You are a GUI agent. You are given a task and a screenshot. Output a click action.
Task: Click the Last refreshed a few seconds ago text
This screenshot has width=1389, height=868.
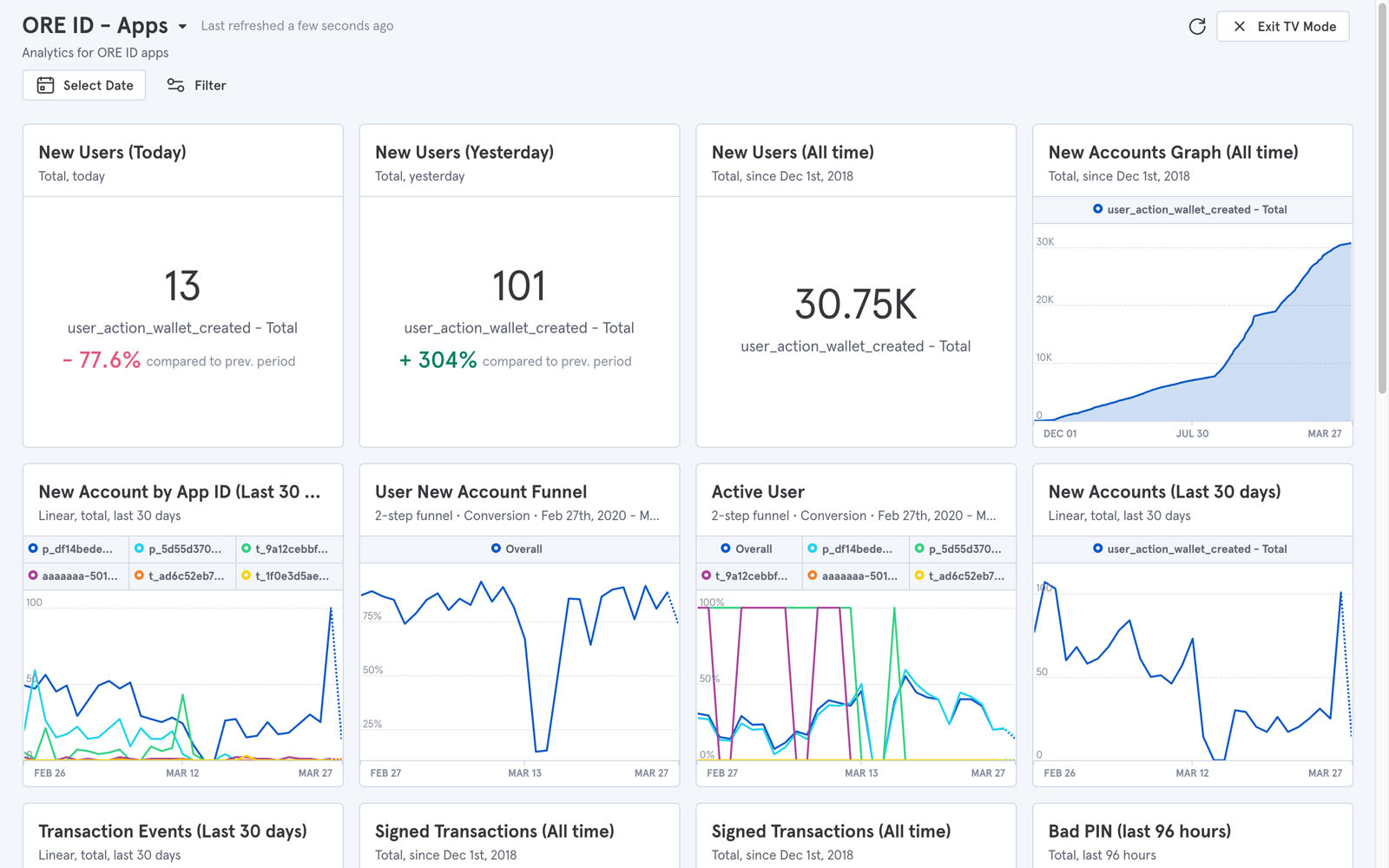[297, 26]
